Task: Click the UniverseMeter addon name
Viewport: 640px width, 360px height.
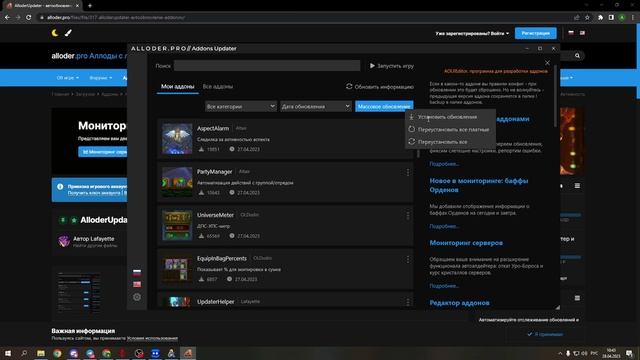Action: coord(215,215)
